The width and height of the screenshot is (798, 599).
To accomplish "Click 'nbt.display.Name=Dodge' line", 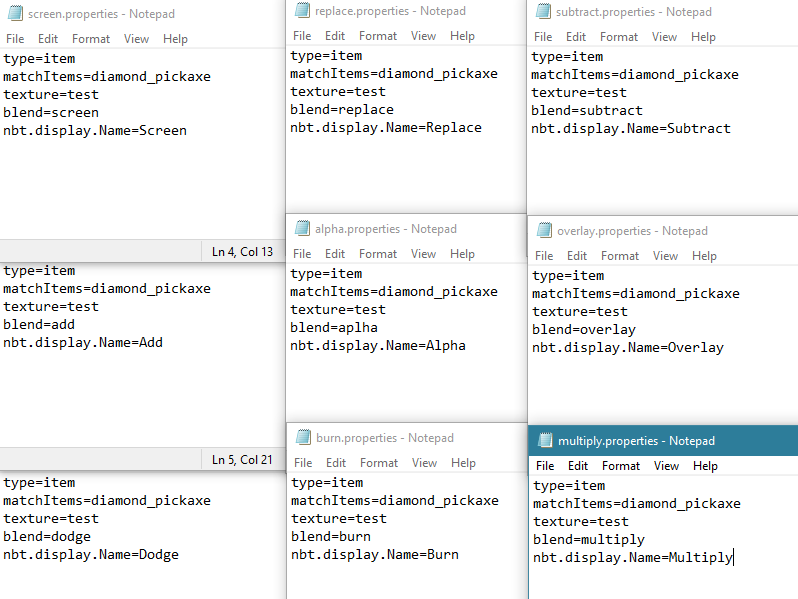I will pyautogui.click(x=91, y=554).
